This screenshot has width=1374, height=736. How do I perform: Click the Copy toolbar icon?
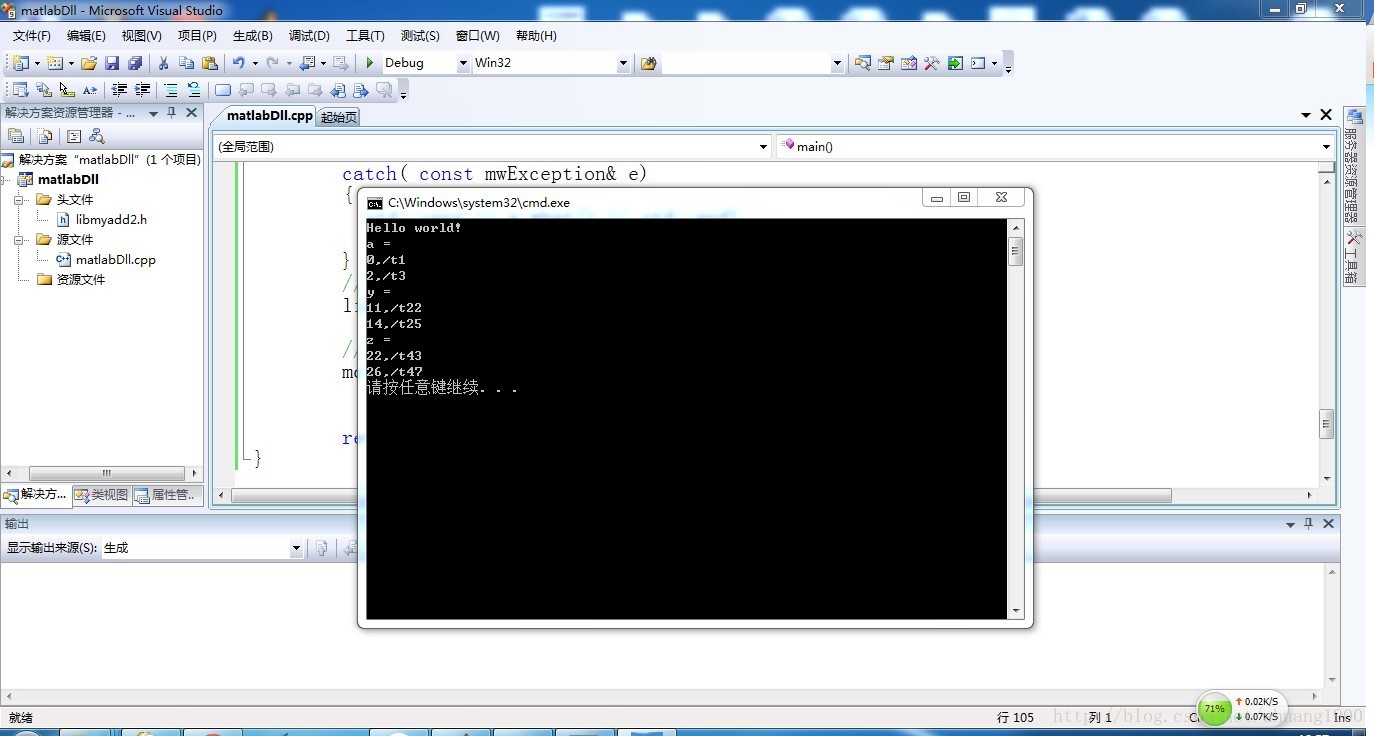(186, 63)
